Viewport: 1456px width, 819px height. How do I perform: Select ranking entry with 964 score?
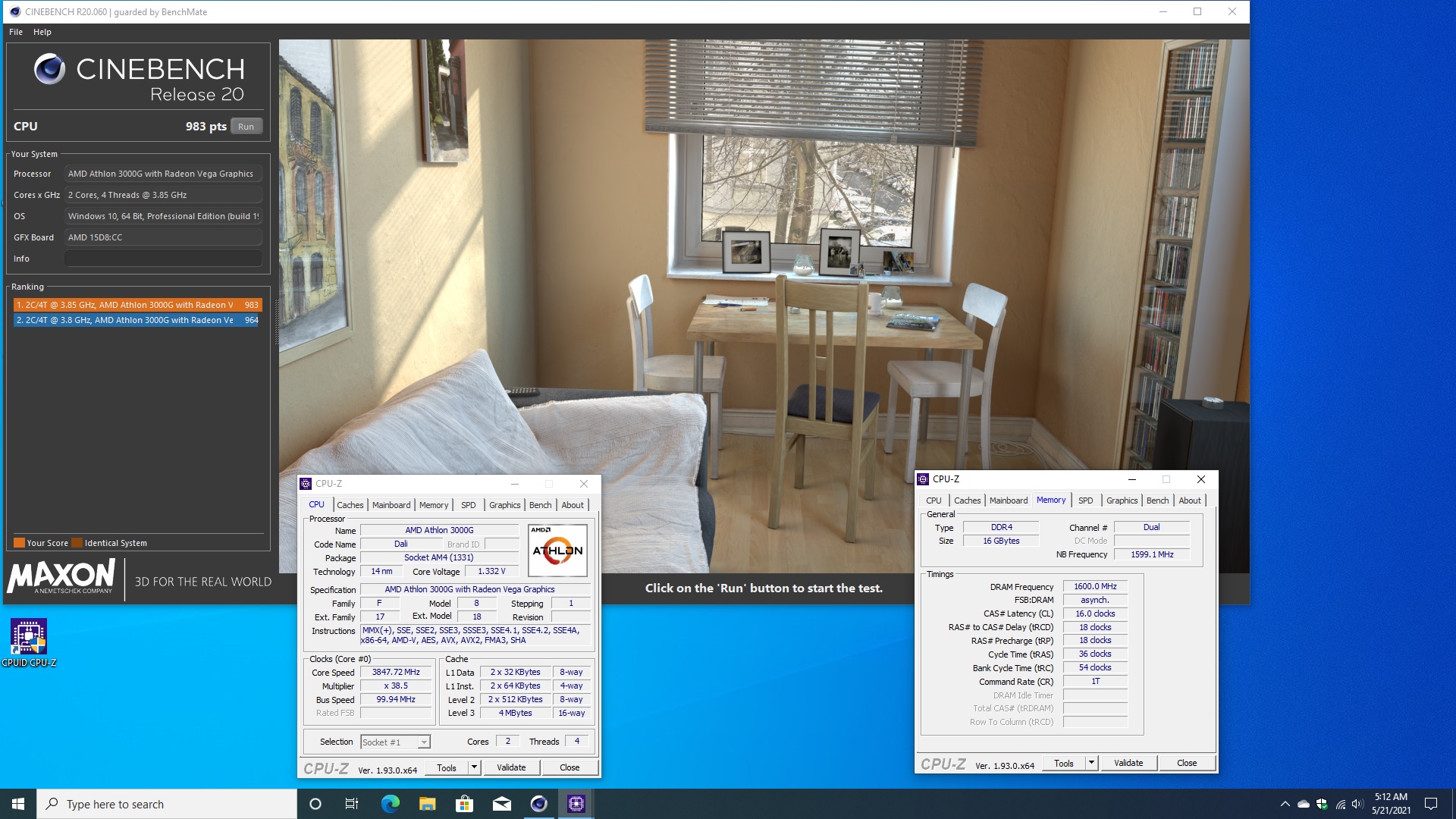137,320
